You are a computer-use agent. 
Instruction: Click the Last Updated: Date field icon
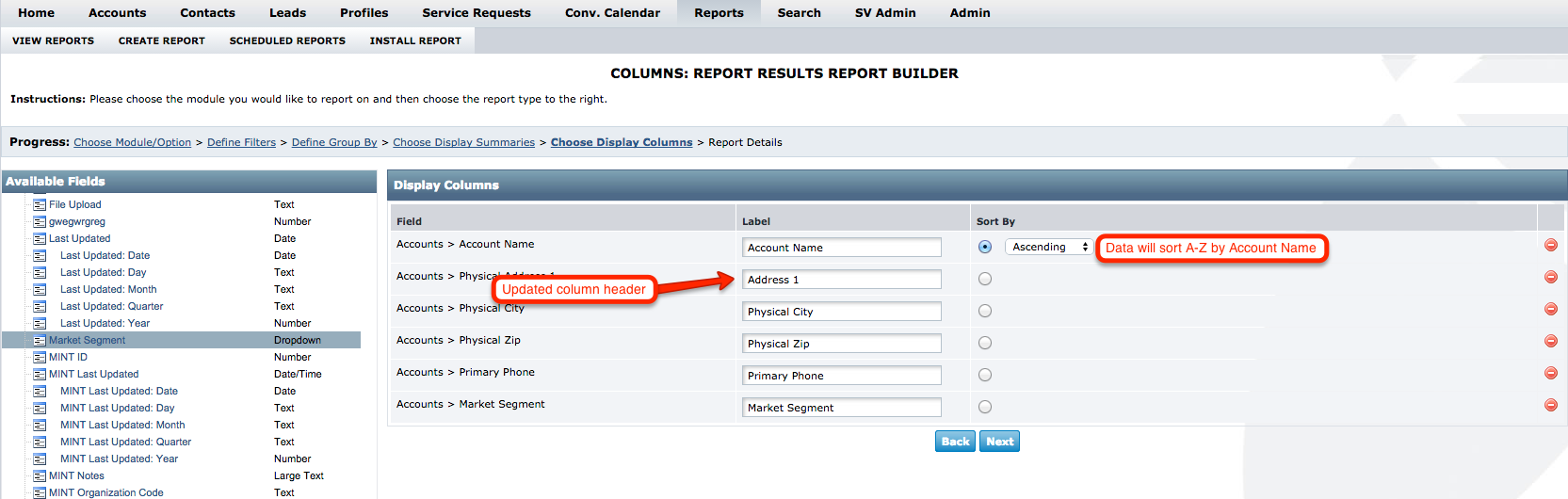click(40, 255)
